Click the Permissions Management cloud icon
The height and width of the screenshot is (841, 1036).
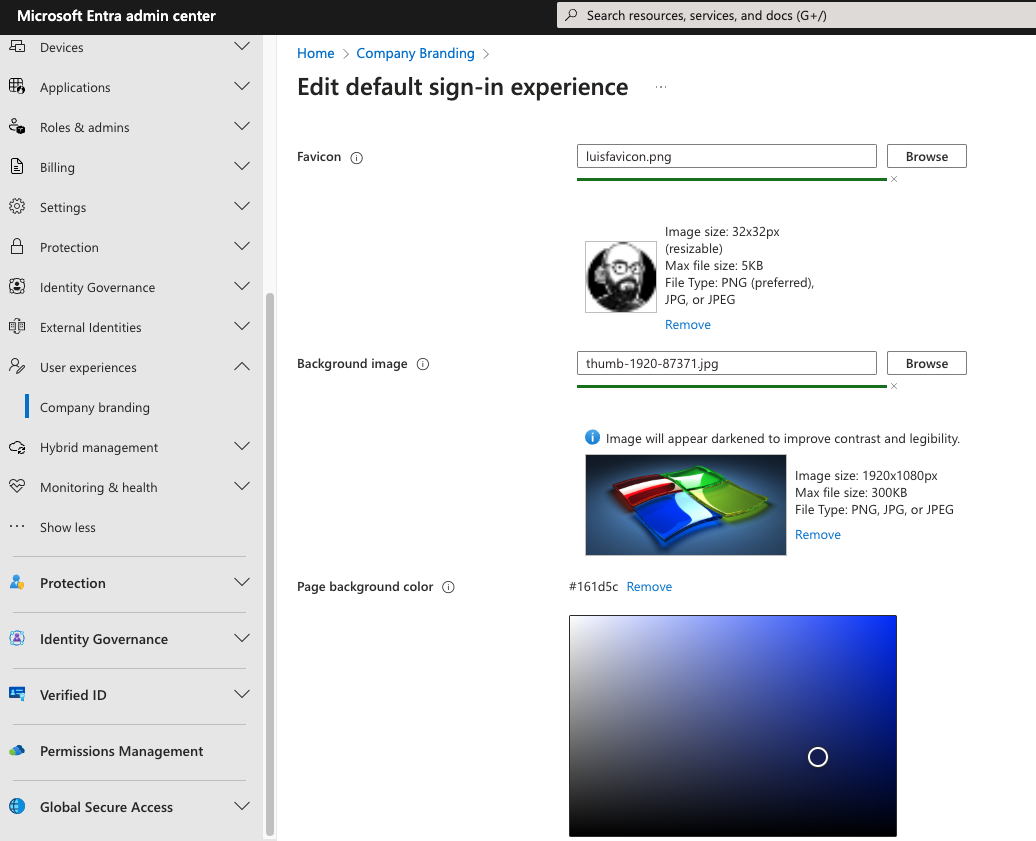tap(17, 751)
